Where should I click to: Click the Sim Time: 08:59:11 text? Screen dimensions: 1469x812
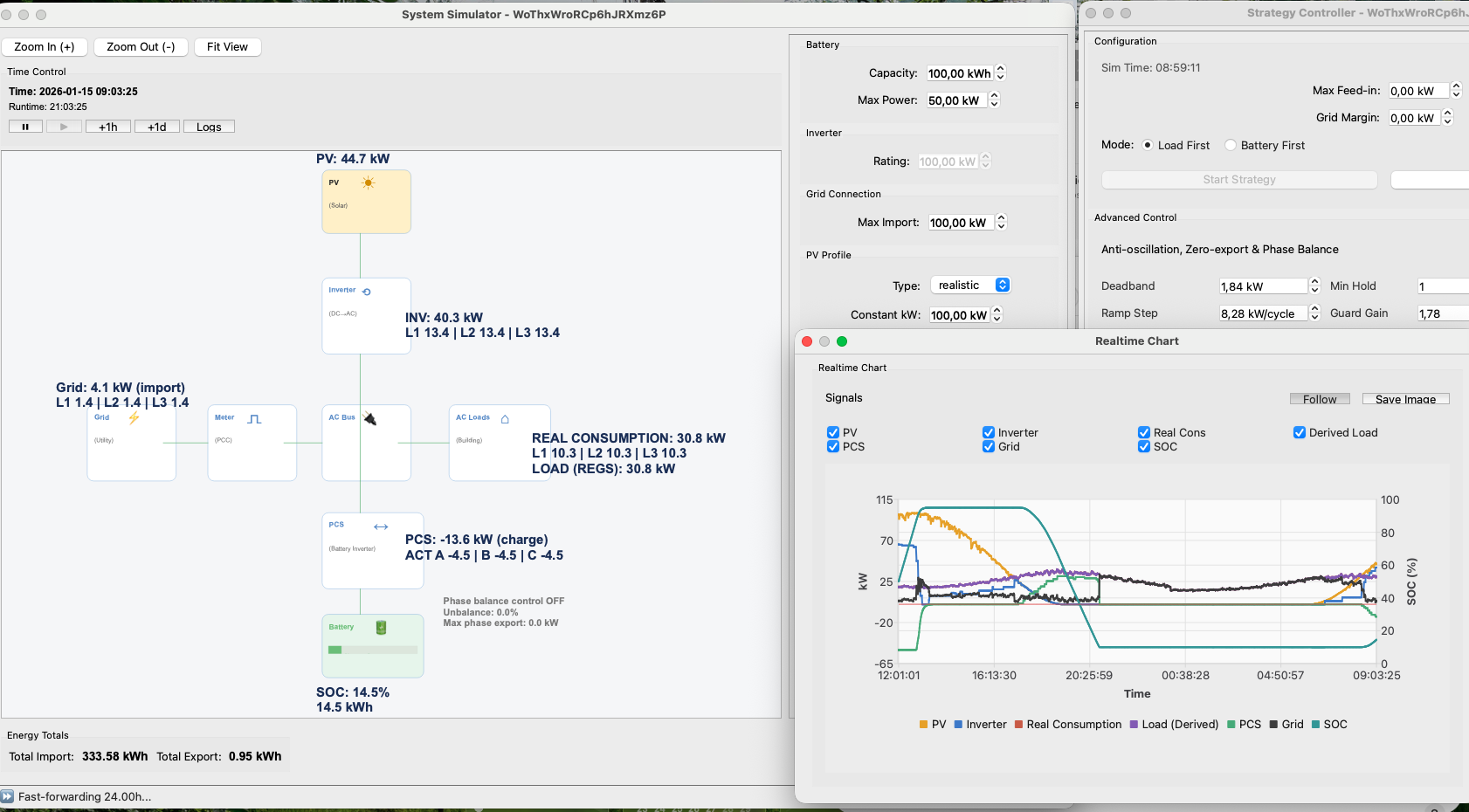click(1150, 68)
